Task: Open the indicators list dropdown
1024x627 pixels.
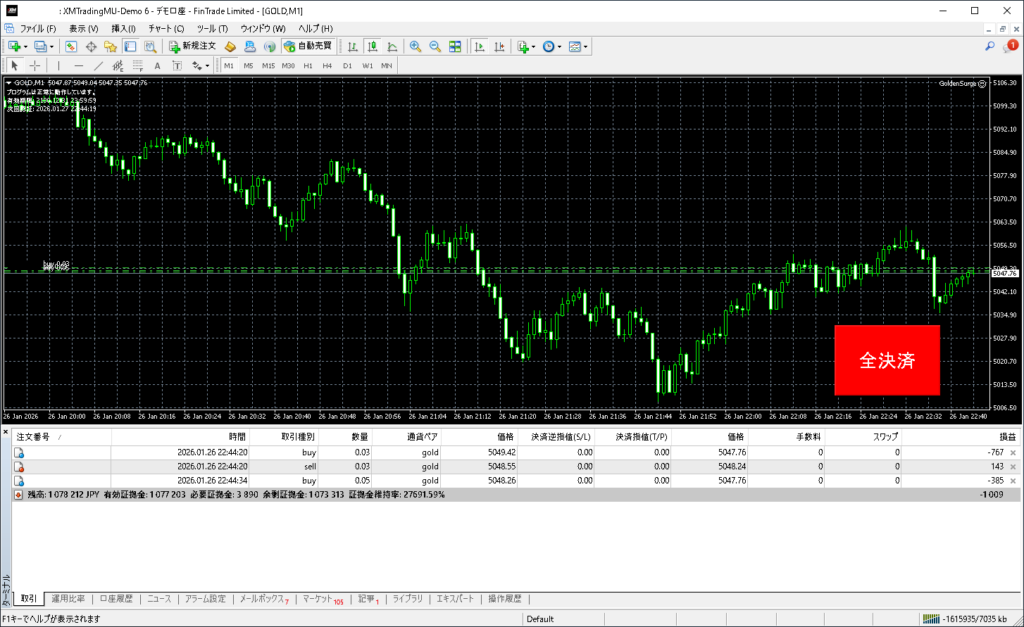Action: pos(534,46)
